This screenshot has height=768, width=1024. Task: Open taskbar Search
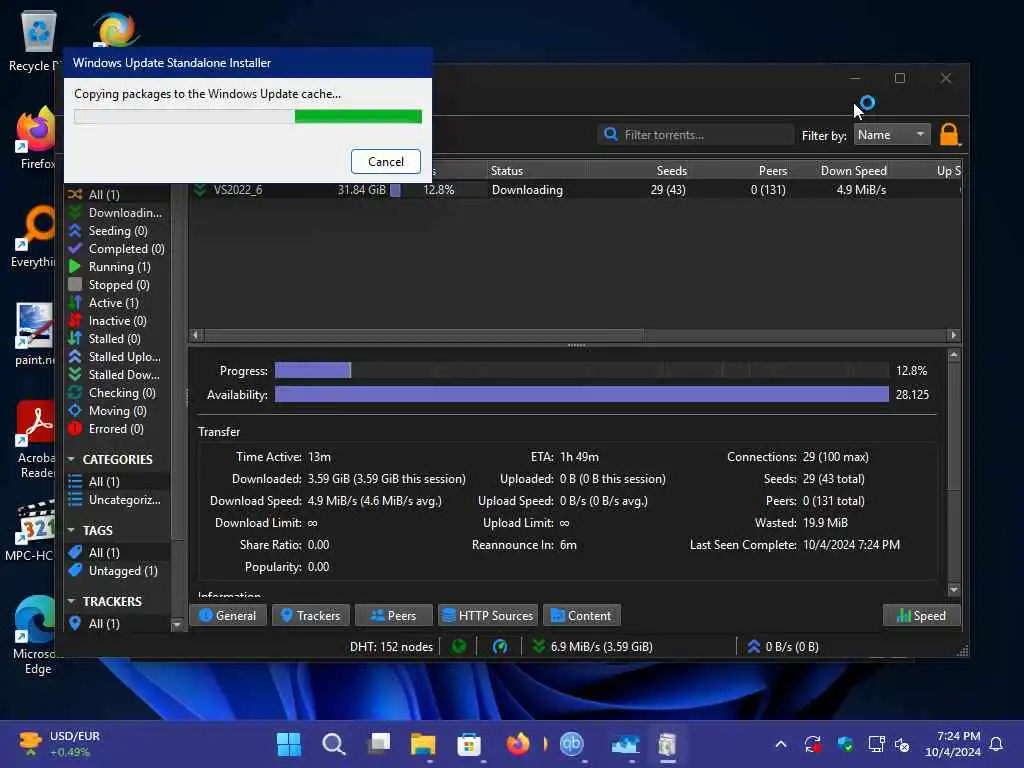[x=334, y=744]
